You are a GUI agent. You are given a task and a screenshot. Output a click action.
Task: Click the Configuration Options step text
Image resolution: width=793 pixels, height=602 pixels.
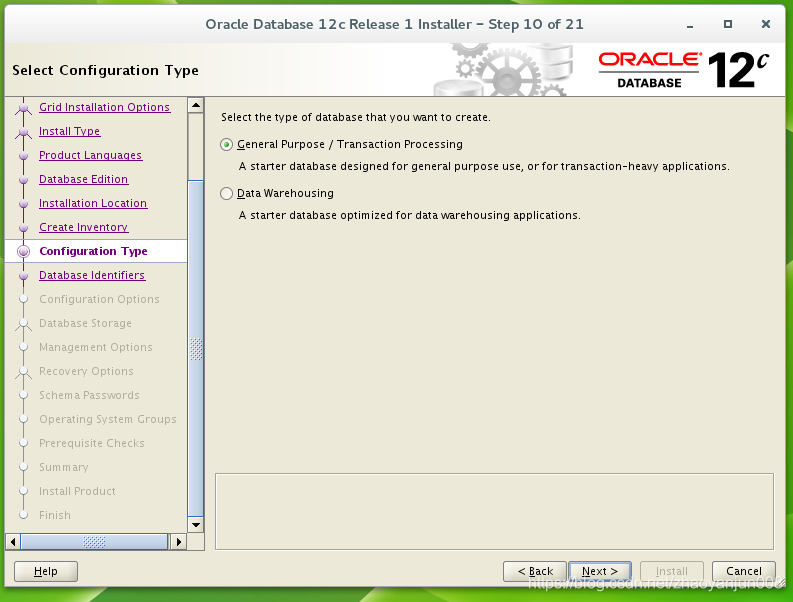(99, 299)
